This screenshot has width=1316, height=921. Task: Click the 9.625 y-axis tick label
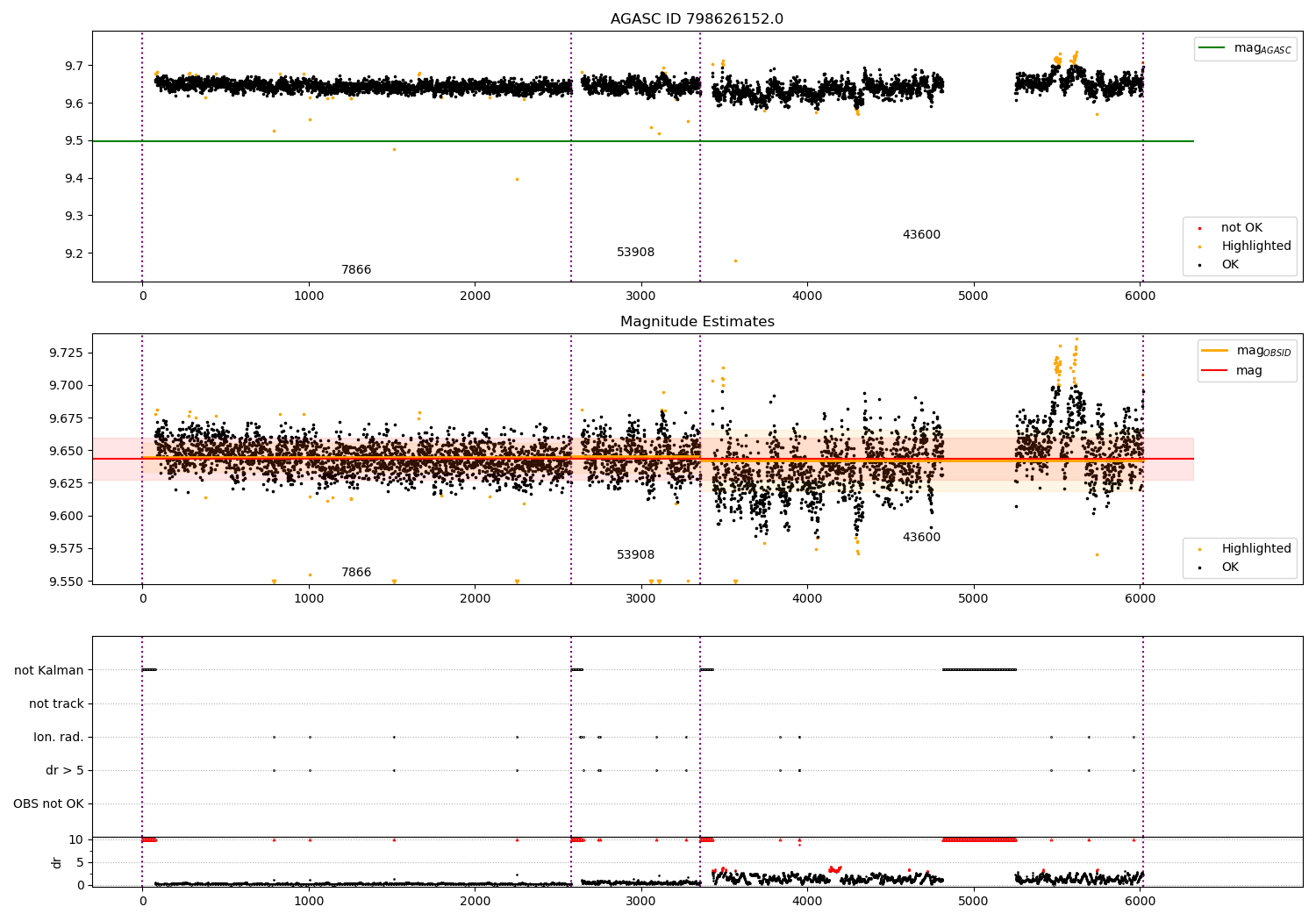(68, 483)
